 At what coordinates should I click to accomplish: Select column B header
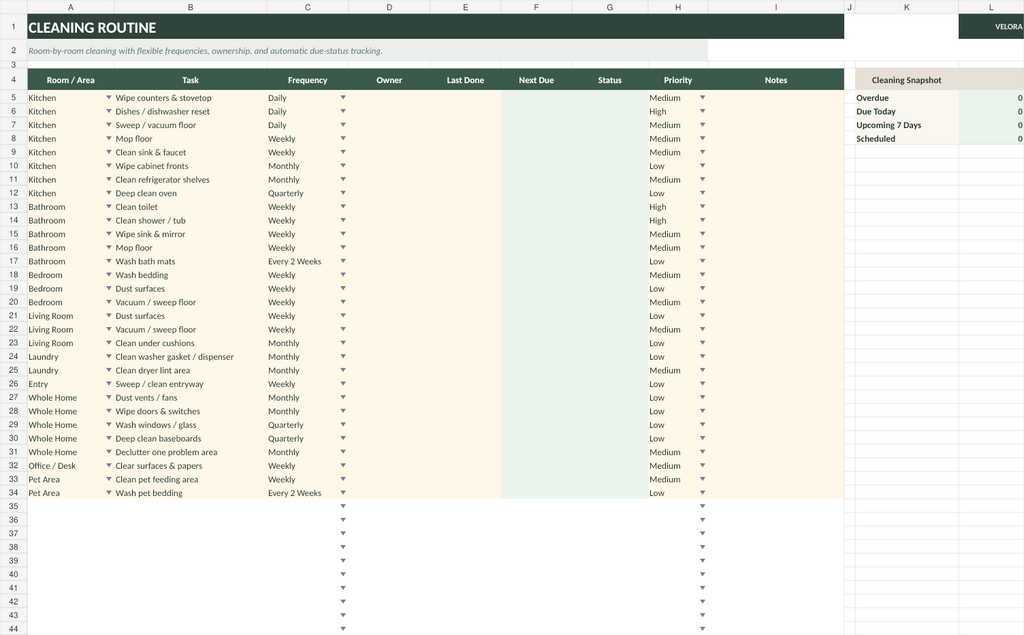pos(190,7)
